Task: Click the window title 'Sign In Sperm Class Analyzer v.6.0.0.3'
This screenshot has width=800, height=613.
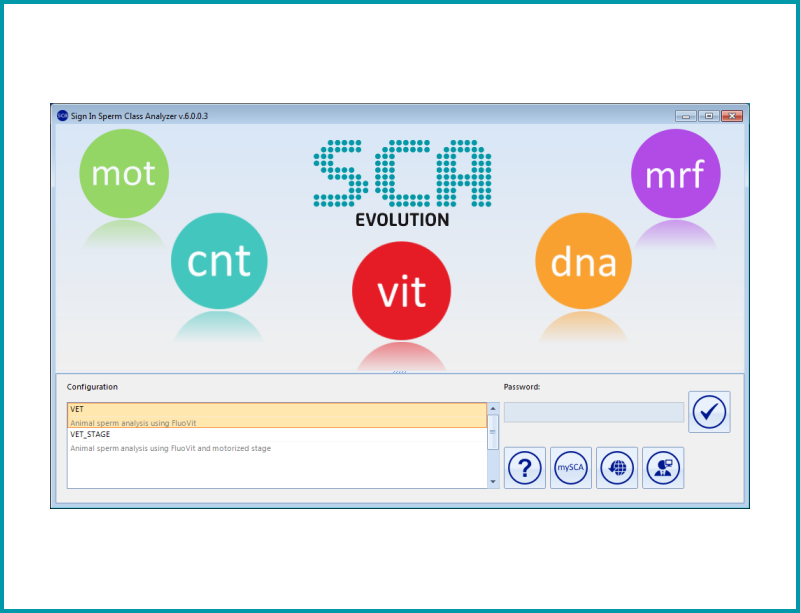Action: click(139, 116)
